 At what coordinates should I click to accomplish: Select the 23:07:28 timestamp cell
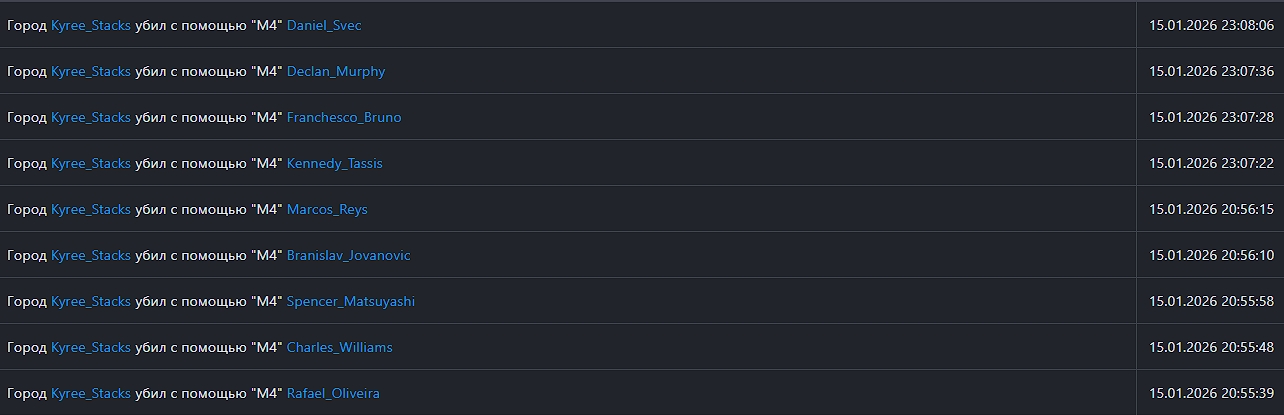click(x=1211, y=118)
